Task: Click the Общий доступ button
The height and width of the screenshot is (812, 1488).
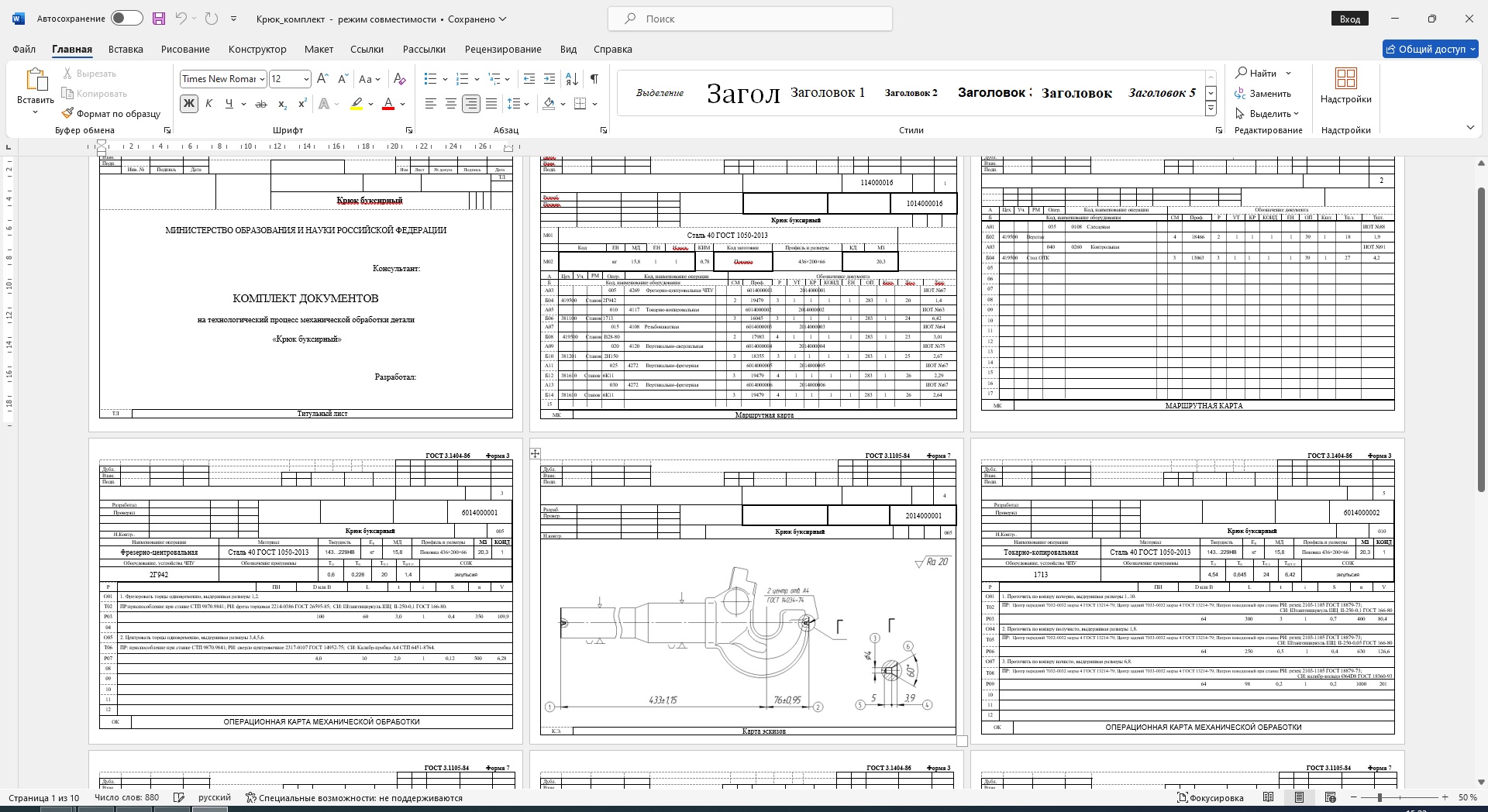Action: click(x=1430, y=49)
